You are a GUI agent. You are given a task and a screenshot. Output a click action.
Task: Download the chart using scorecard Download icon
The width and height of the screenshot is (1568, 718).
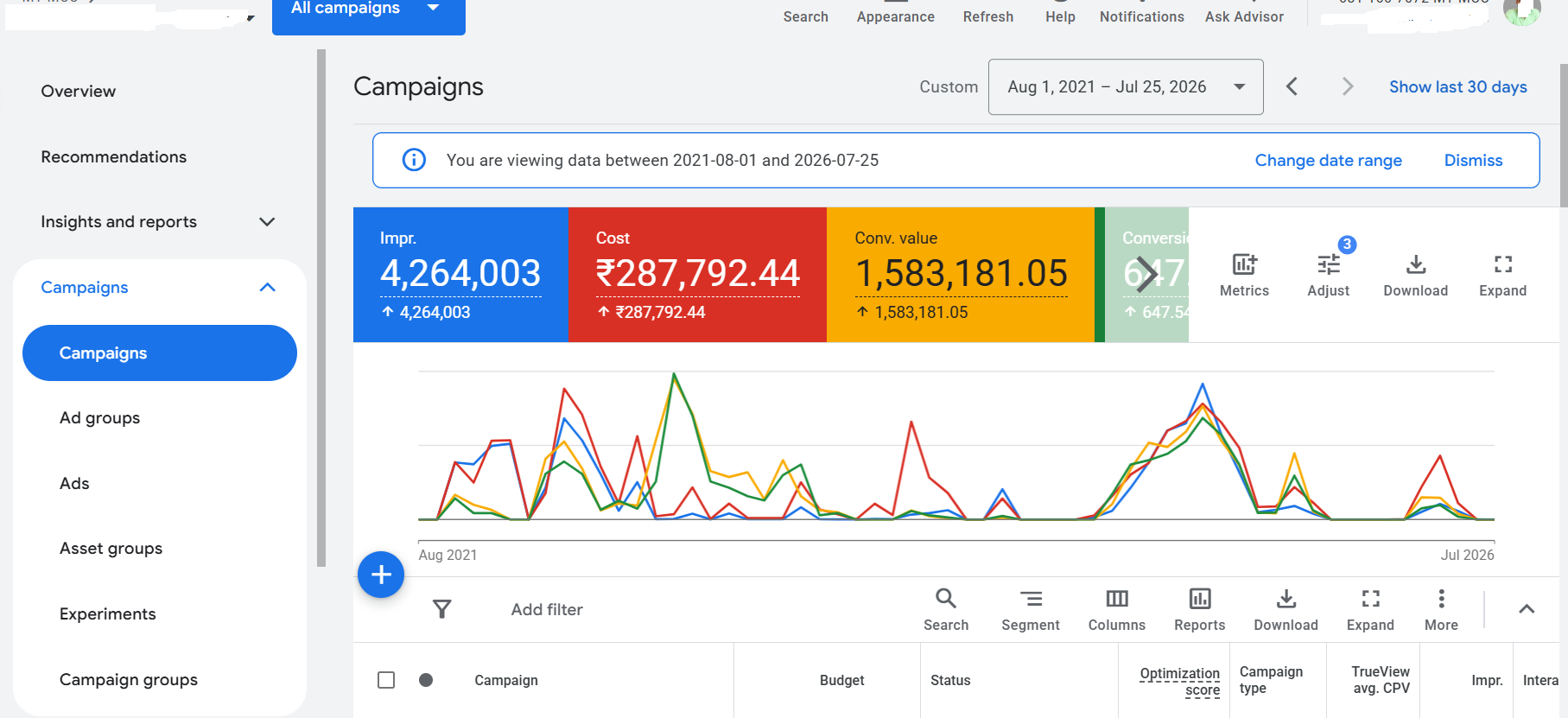pos(1416,264)
